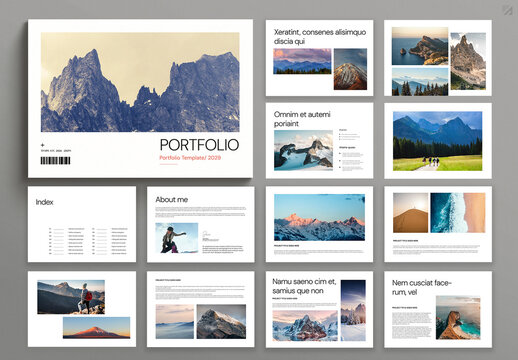Select the aerial ocean beach photo

458,213
